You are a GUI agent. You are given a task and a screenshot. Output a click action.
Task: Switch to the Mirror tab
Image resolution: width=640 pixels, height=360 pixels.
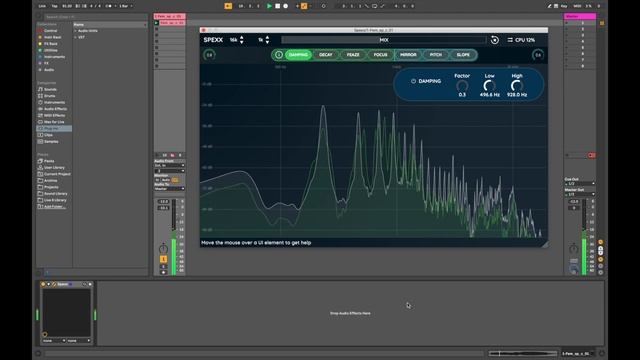coord(408,55)
